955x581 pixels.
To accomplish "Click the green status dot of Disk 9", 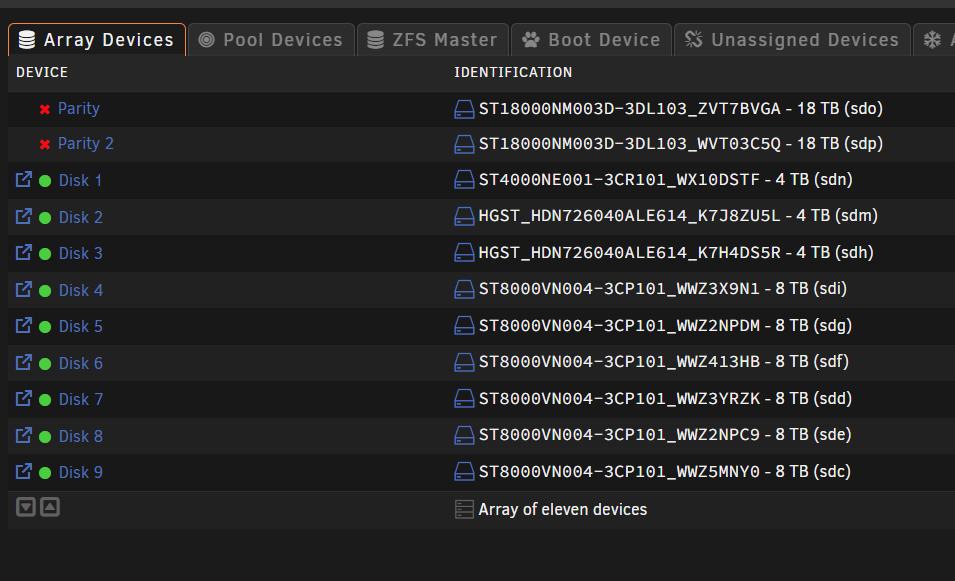I will 45,473.
